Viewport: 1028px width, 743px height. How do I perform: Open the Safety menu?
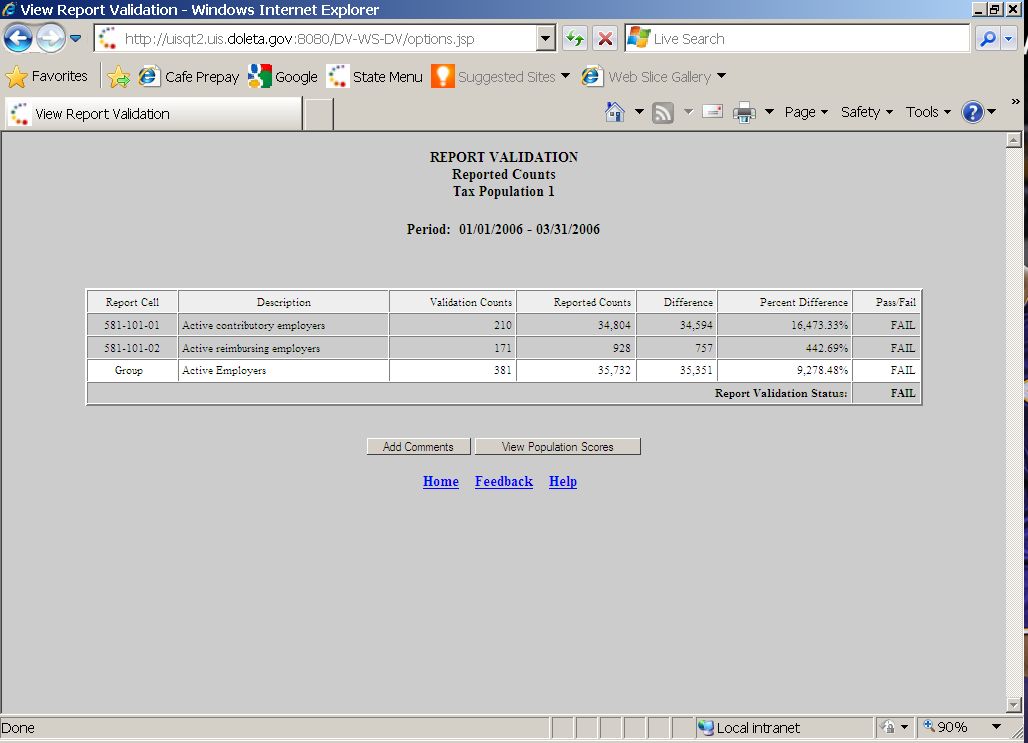click(866, 112)
